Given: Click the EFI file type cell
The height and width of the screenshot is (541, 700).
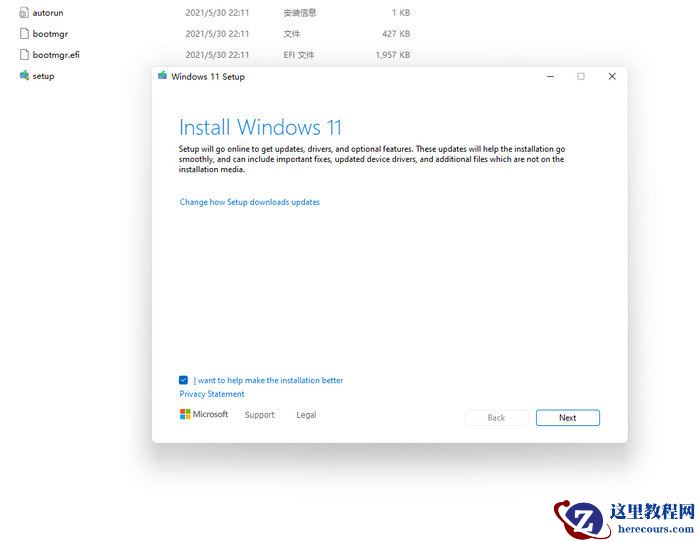Looking at the screenshot, I should (x=299, y=55).
